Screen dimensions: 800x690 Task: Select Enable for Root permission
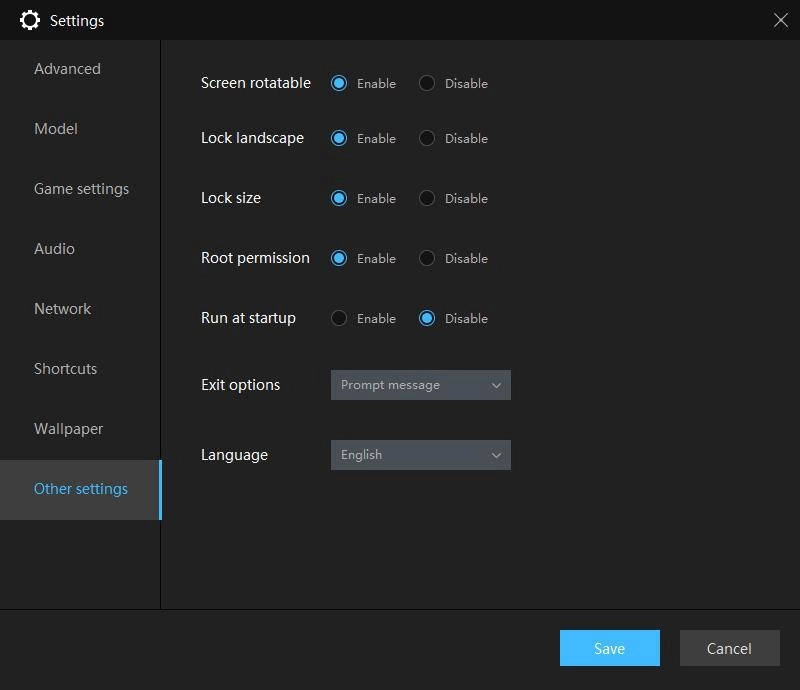[339, 258]
